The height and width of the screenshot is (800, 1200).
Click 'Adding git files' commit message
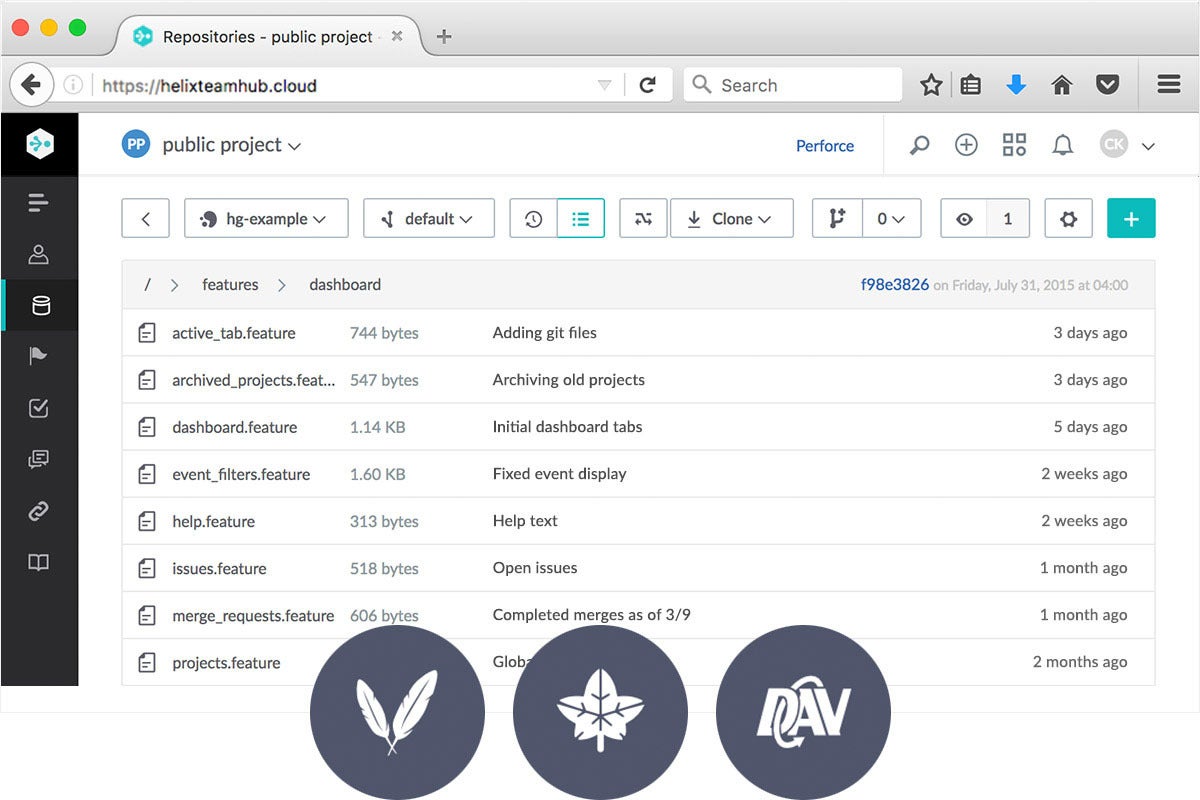[x=545, y=333]
